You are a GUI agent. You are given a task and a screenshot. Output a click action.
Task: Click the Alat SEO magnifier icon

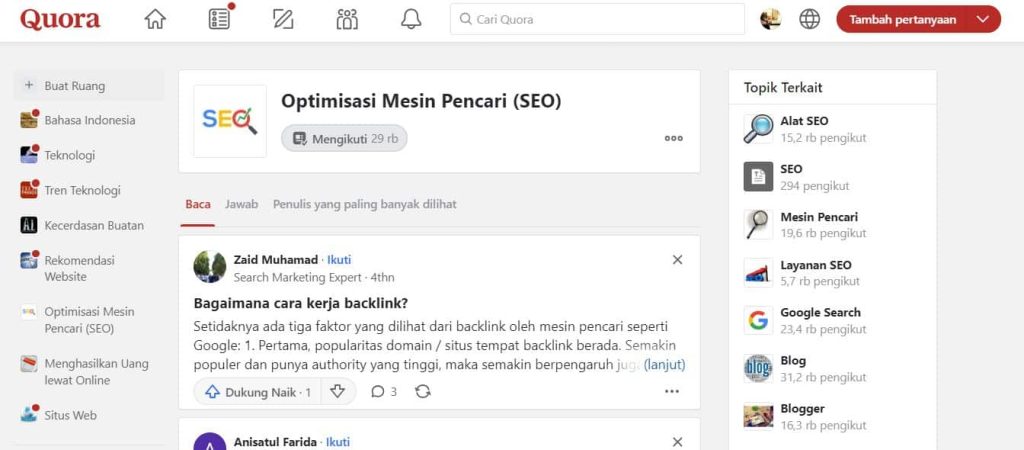(x=758, y=129)
